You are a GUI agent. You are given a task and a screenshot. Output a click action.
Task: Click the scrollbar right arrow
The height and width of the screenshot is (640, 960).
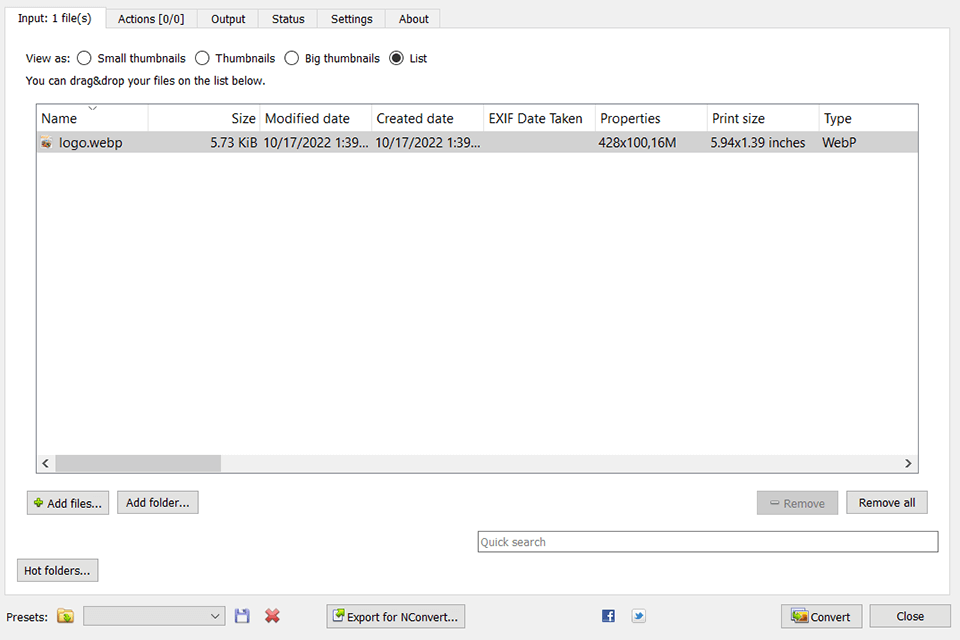point(908,464)
